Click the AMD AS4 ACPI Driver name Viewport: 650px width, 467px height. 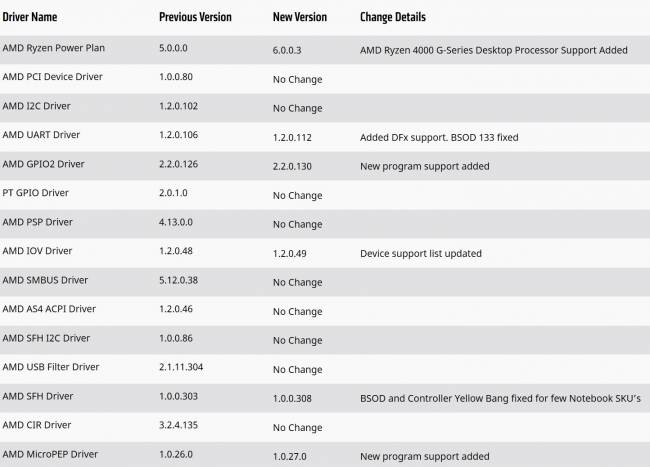[49, 309]
